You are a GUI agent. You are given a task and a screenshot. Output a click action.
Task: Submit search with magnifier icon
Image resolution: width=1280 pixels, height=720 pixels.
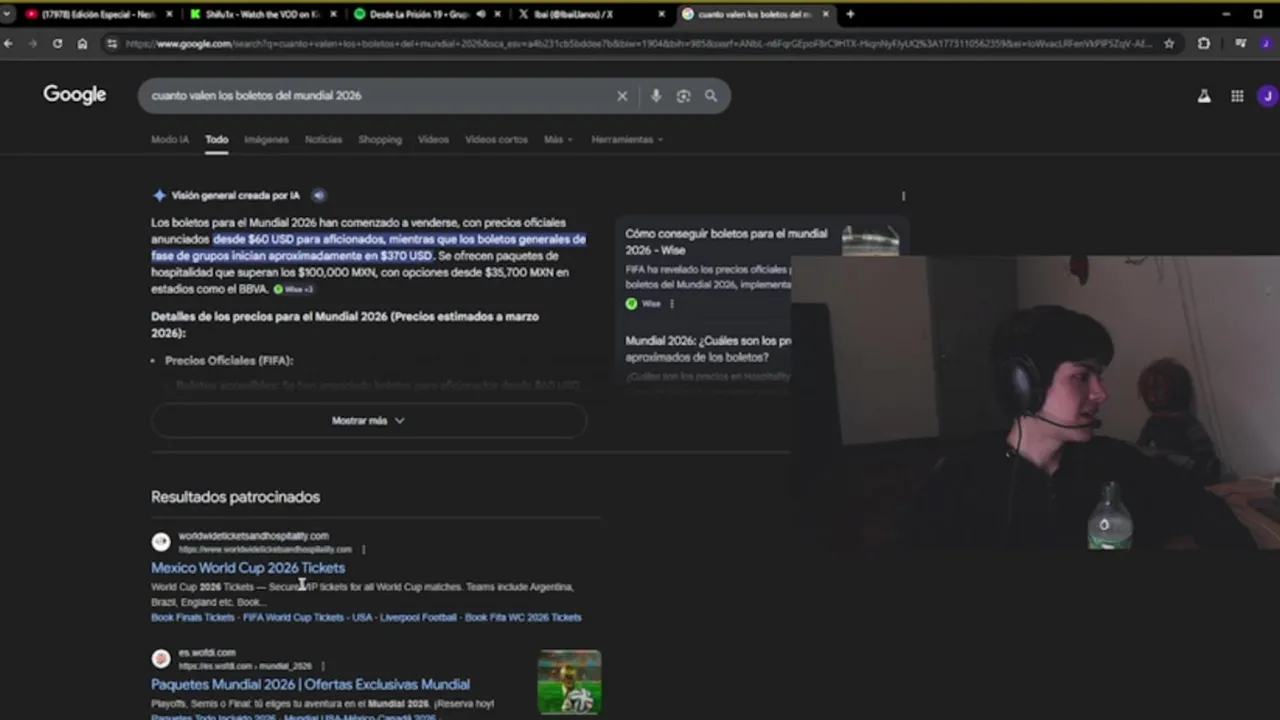coord(711,96)
